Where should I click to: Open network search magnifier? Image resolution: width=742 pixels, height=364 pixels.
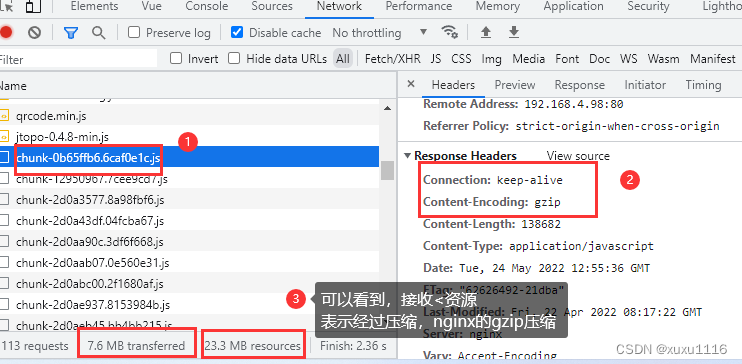click(98, 32)
